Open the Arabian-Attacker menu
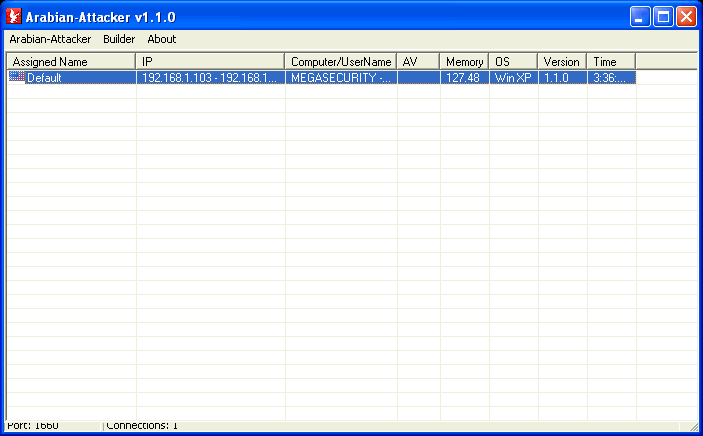703x436 pixels. click(x=50, y=39)
